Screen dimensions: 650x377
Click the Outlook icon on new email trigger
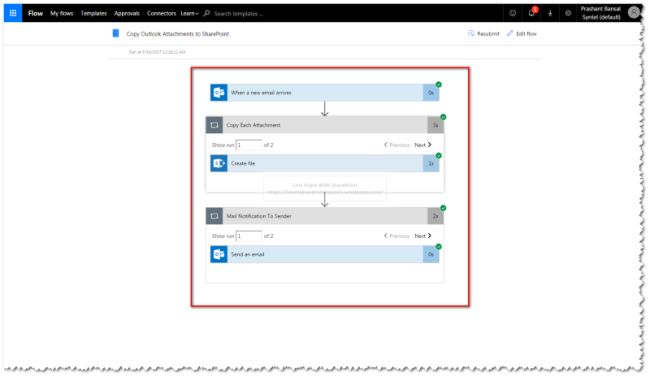[218, 92]
